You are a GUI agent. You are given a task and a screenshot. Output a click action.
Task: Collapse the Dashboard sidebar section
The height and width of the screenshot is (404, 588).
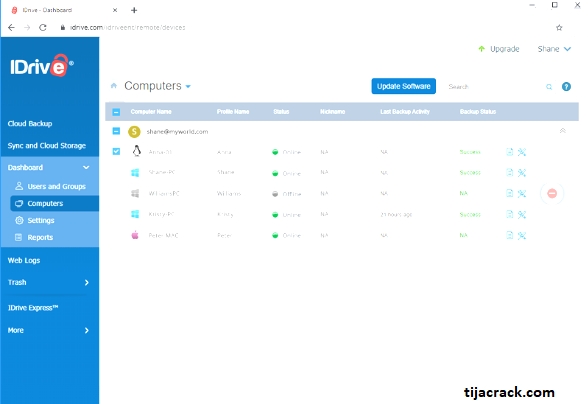tap(86, 167)
